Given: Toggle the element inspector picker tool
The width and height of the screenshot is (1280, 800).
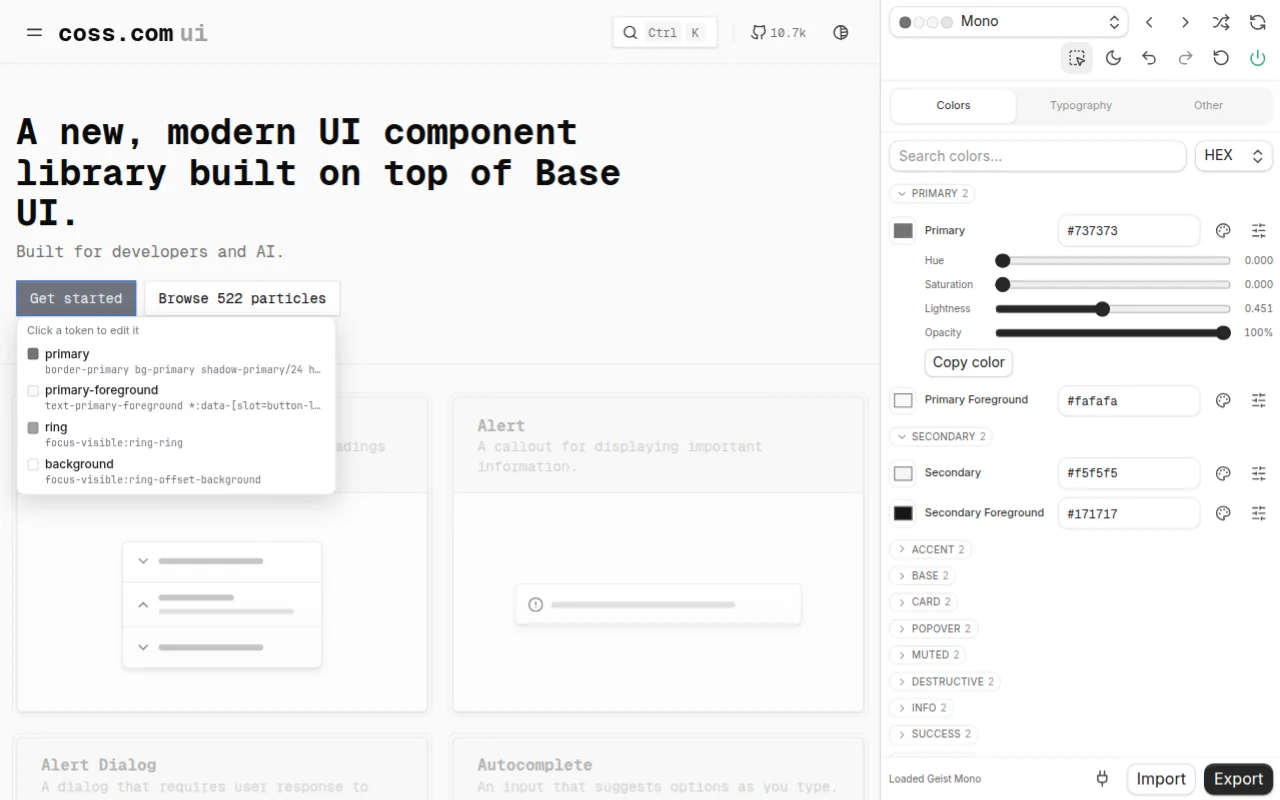Looking at the screenshot, I should 1077,58.
